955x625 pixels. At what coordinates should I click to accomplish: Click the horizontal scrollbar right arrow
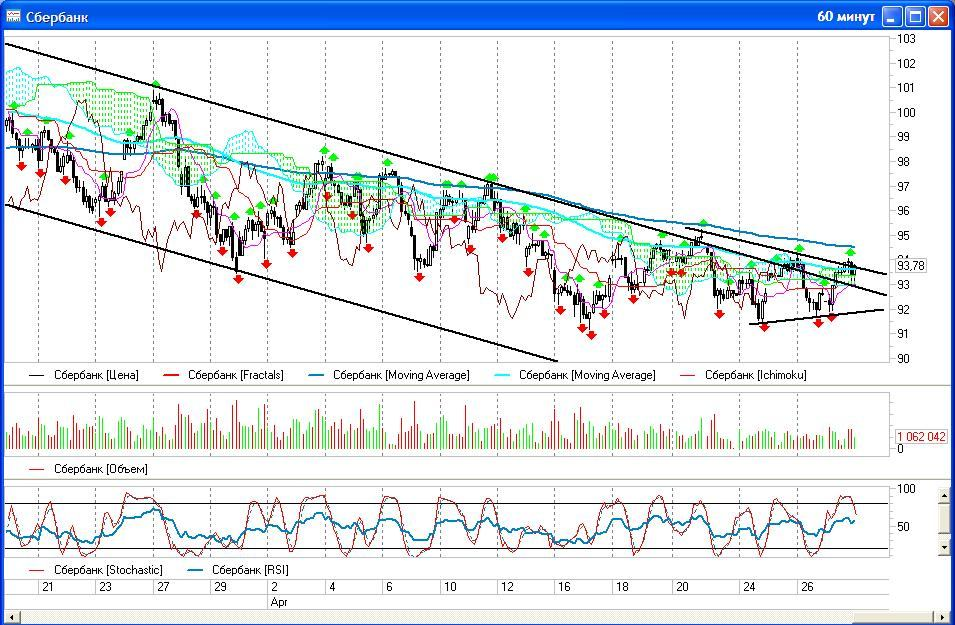pyautogui.click(x=943, y=618)
